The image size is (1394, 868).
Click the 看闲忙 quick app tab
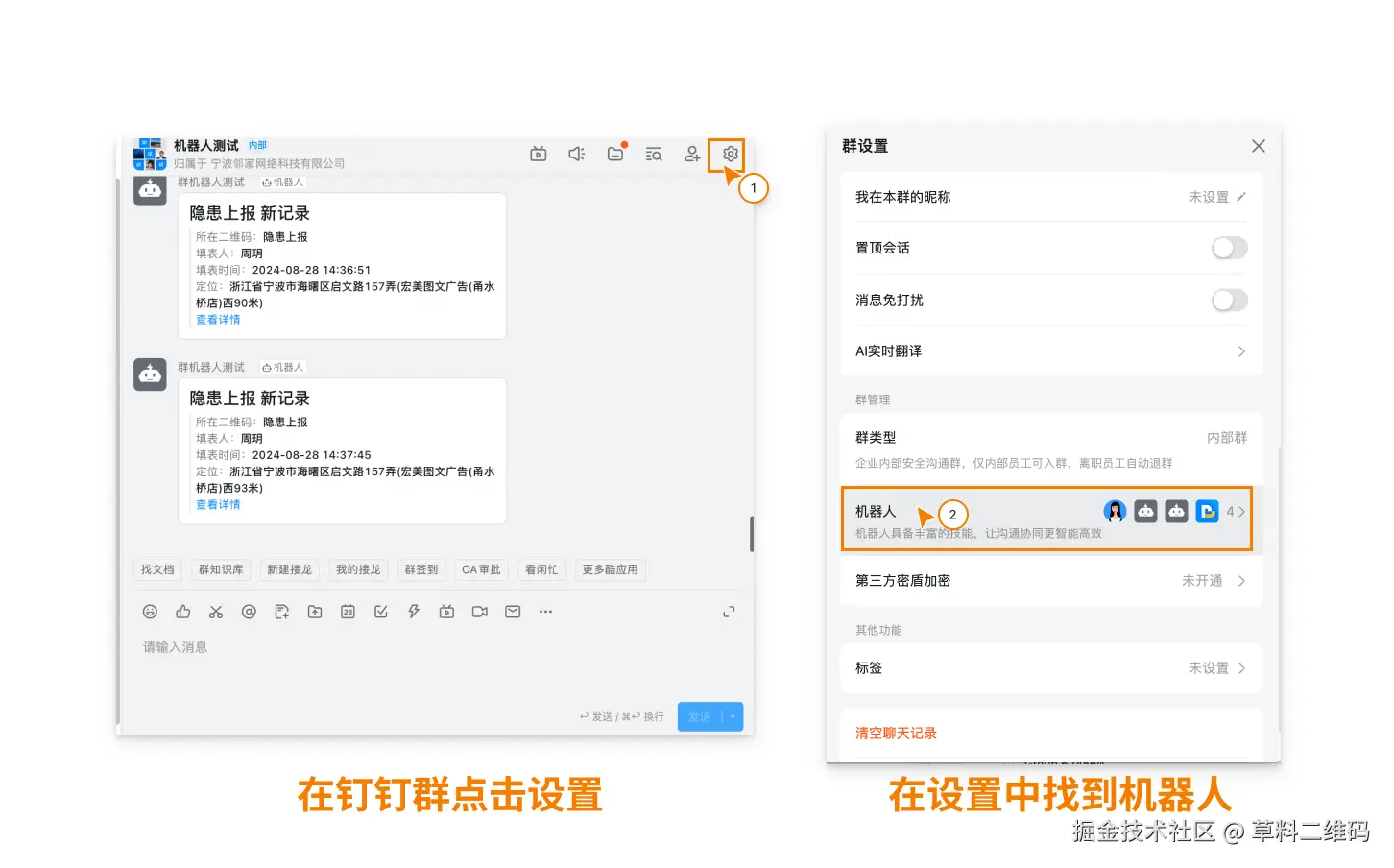(x=541, y=569)
